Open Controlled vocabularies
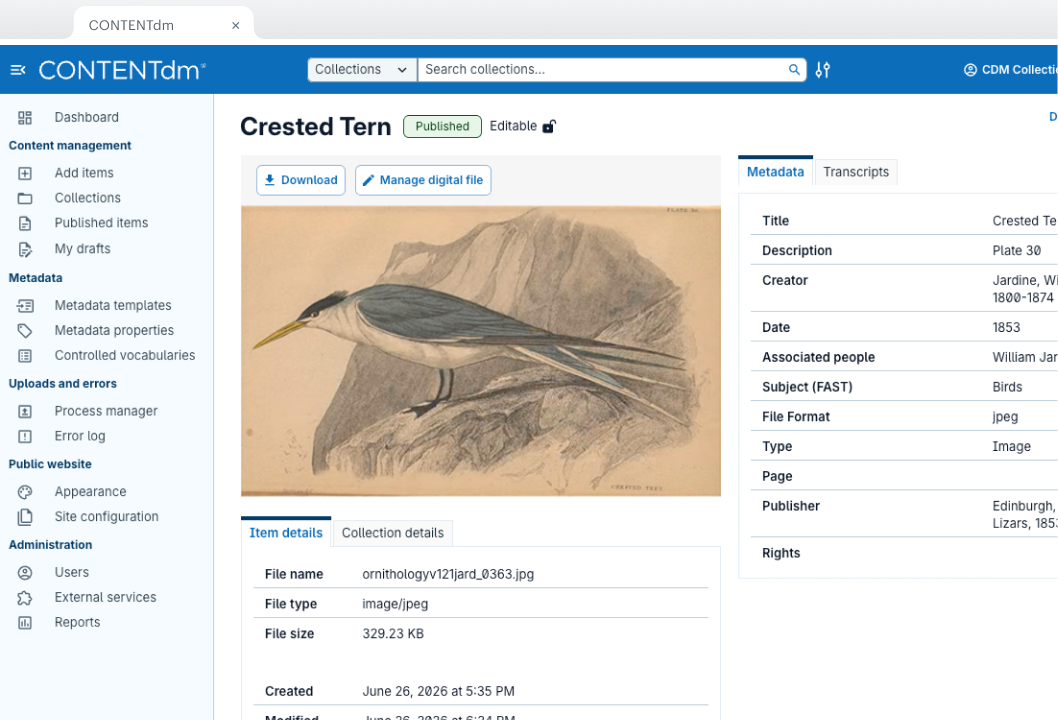The height and width of the screenshot is (720, 1058). (x=125, y=356)
